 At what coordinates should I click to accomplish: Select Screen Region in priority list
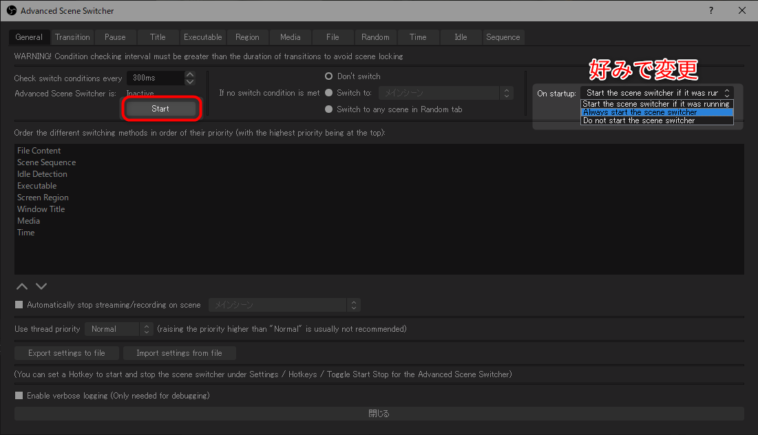tap(43, 197)
